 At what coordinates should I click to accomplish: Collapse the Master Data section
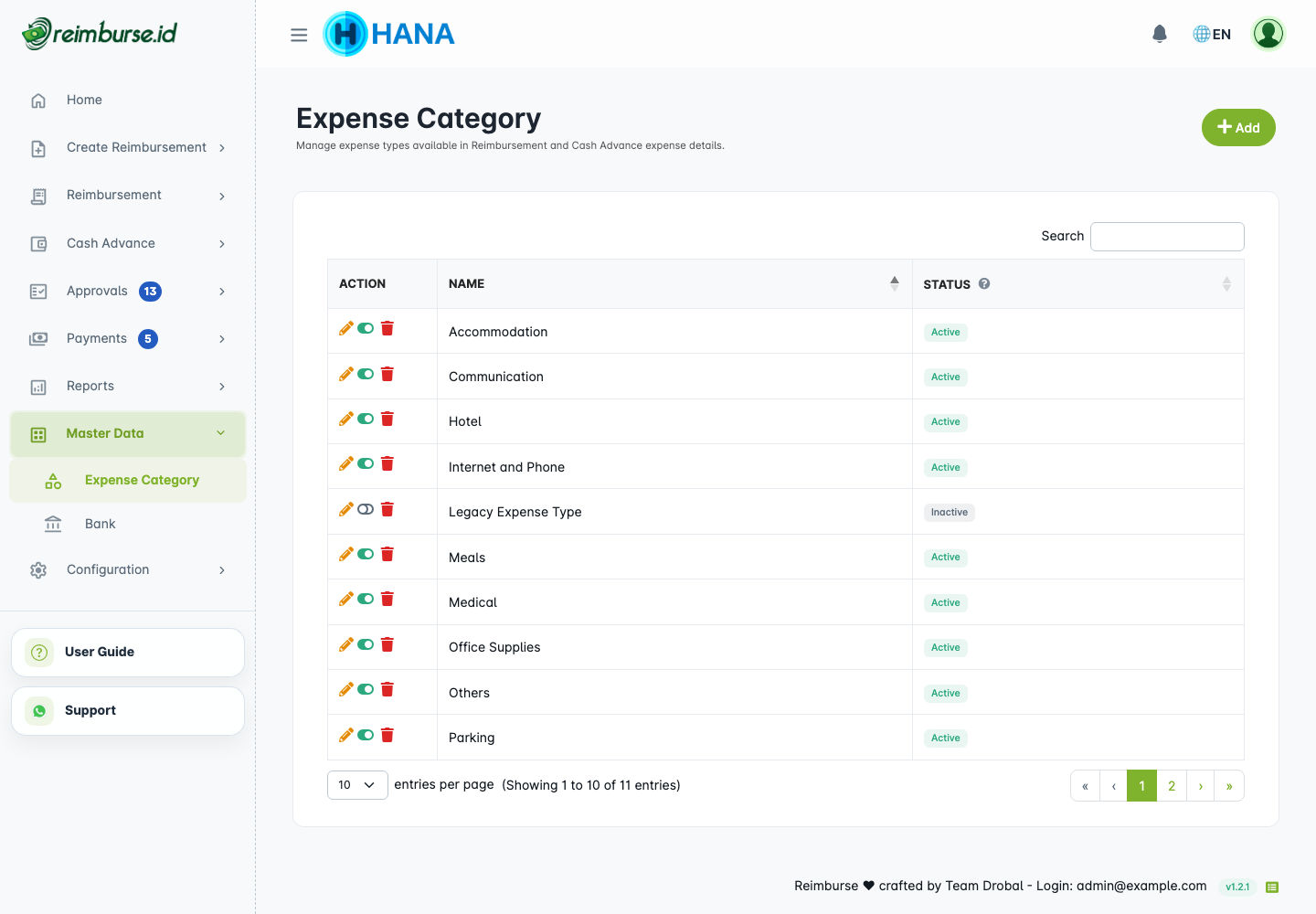click(128, 434)
